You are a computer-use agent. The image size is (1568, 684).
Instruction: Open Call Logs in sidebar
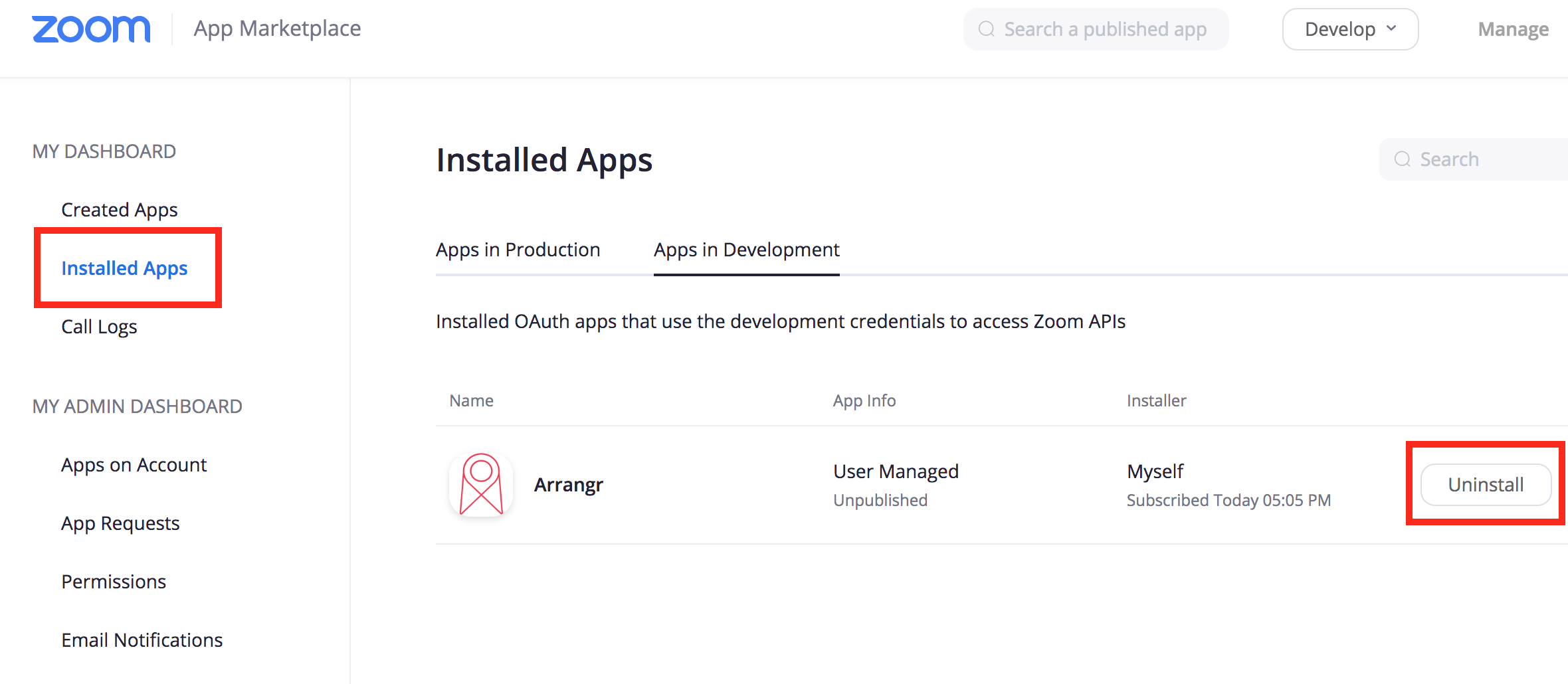99,327
